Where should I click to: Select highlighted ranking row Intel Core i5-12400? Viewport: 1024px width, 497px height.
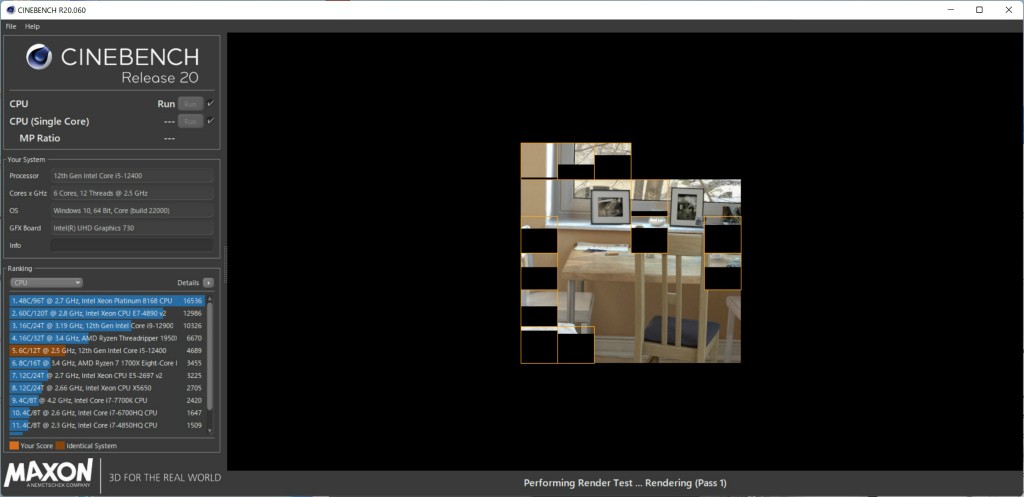point(107,351)
